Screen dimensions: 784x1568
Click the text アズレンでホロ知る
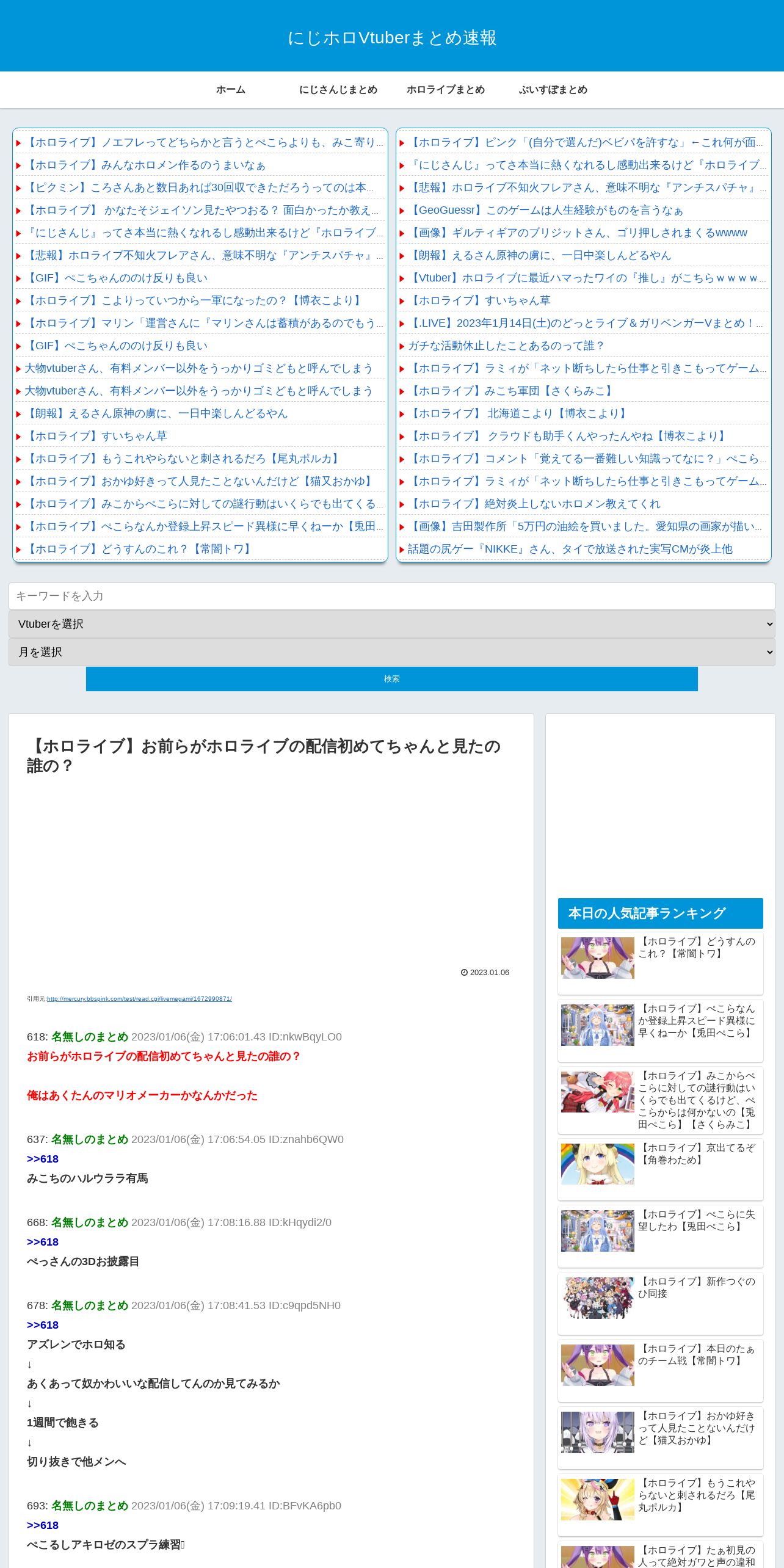pyautogui.click(x=76, y=1345)
